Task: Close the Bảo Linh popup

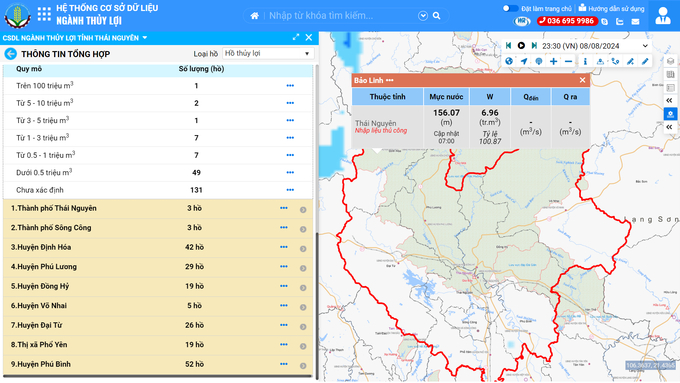Action: tap(582, 80)
